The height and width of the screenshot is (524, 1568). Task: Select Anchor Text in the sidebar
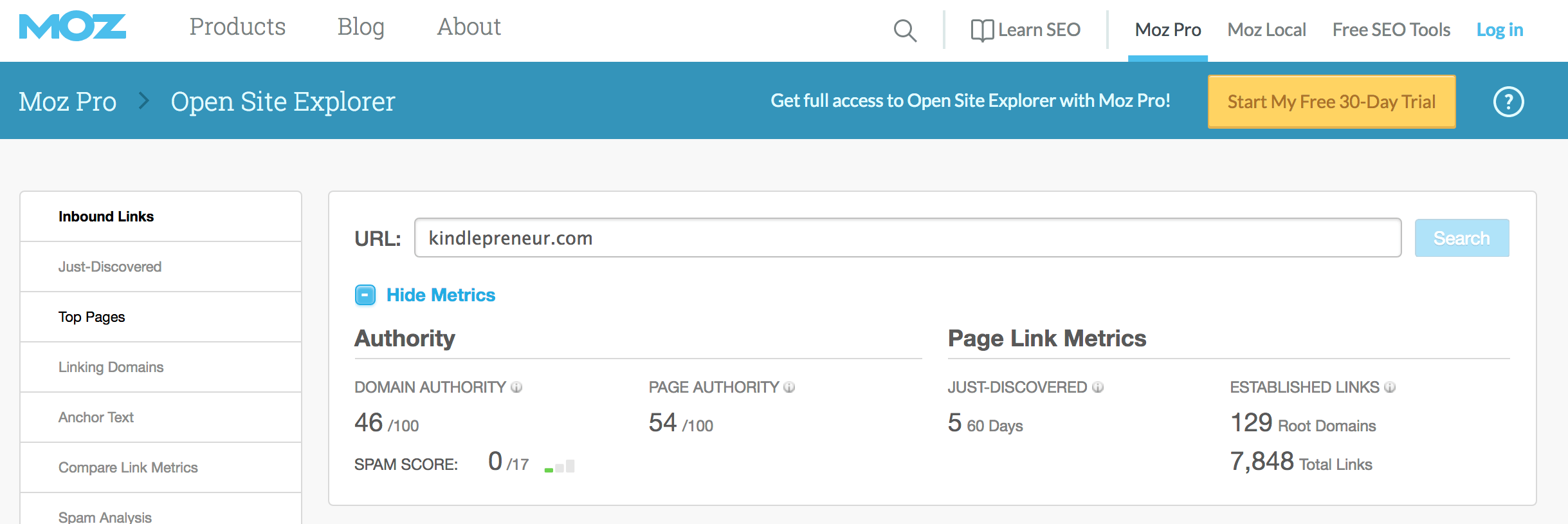(x=161, y=417)
